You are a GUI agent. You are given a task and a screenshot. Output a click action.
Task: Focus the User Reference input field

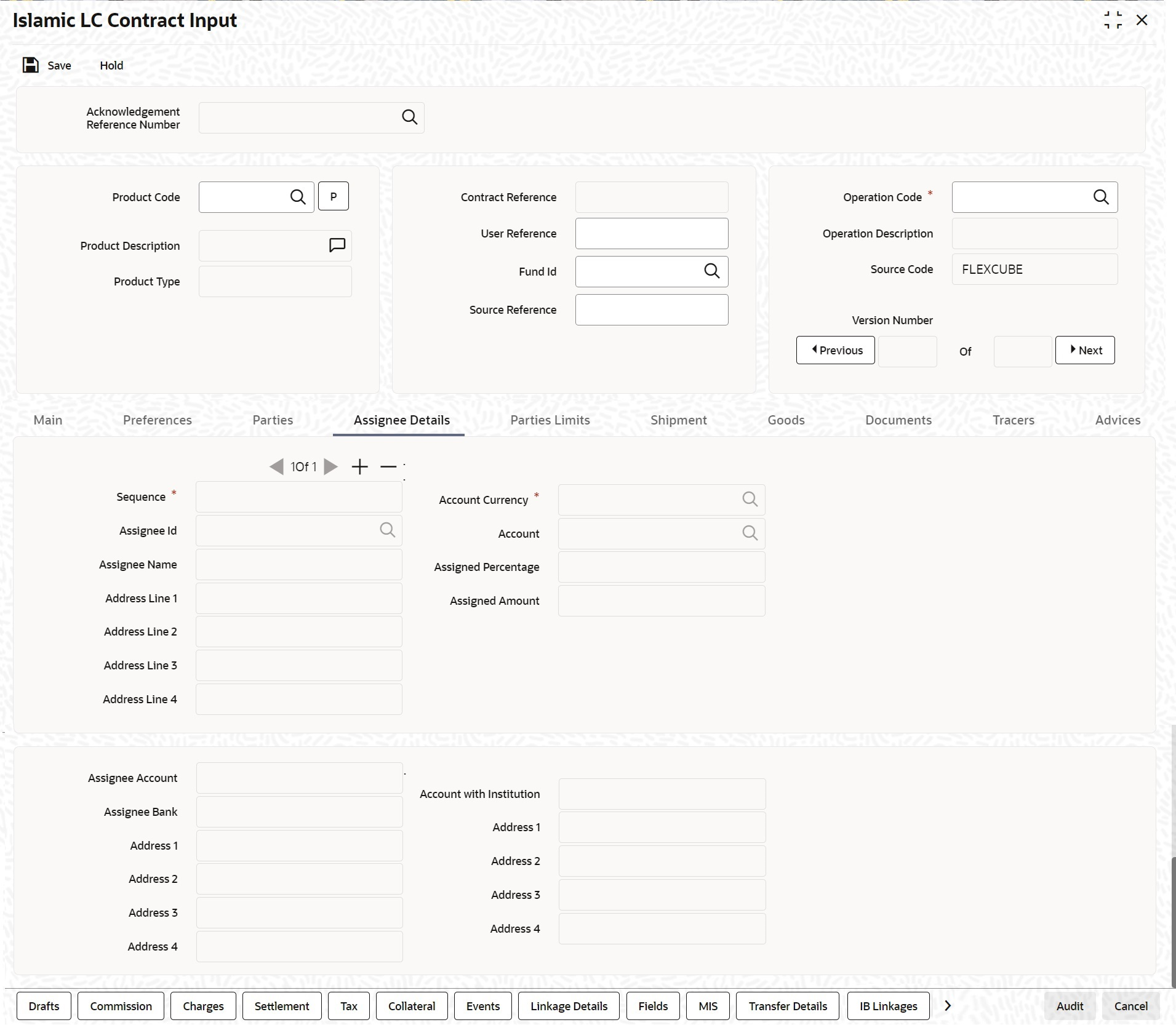coord(652,234)
